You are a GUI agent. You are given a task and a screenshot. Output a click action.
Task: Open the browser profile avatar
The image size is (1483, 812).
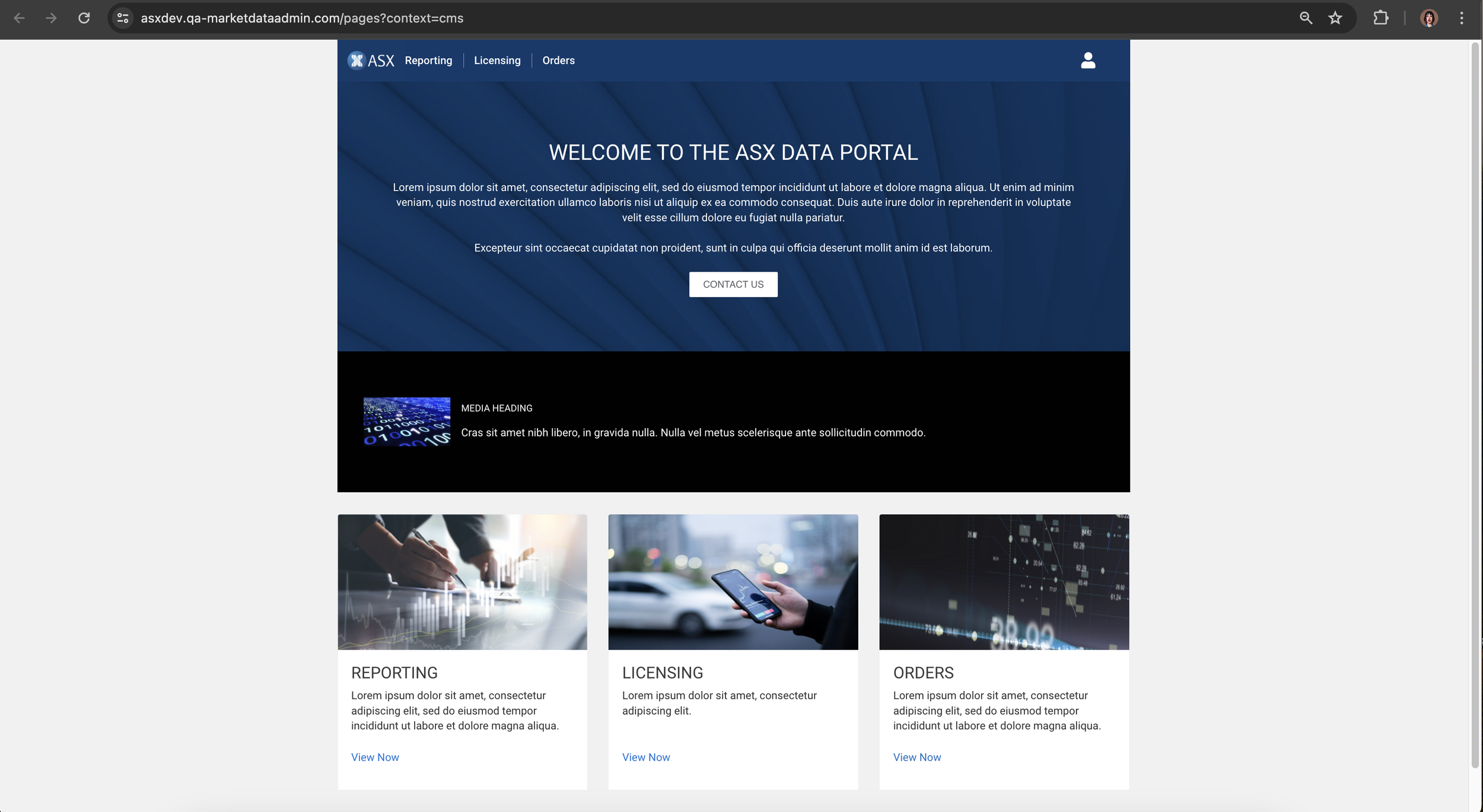click(1428, 18)
